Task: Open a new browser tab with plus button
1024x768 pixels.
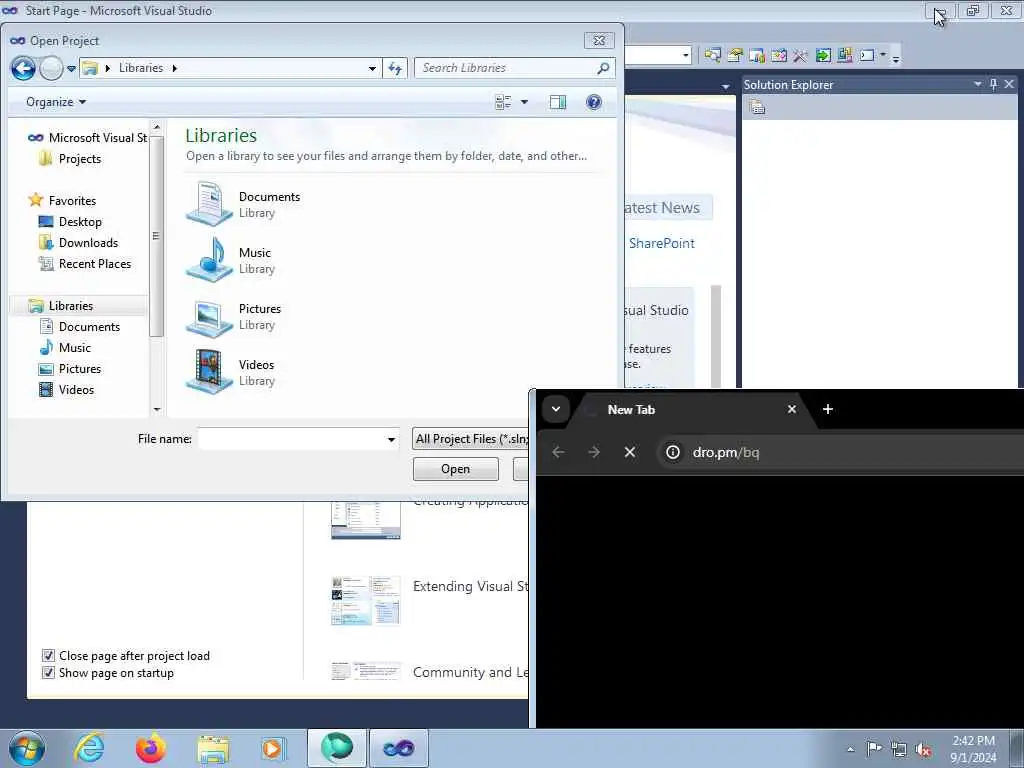Action: 827,409
